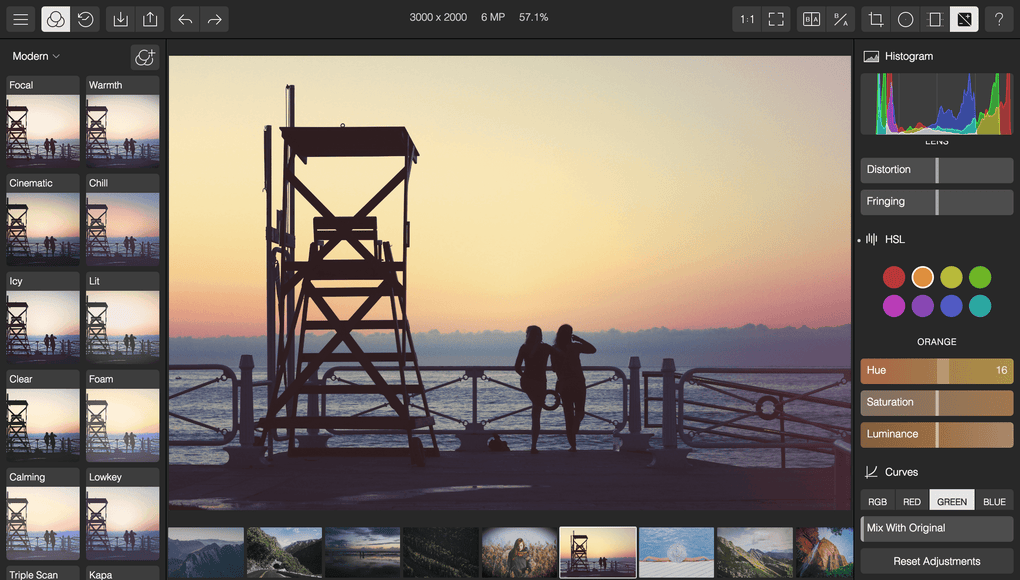
Task: Expand the Curves section header
Action: 901,472
